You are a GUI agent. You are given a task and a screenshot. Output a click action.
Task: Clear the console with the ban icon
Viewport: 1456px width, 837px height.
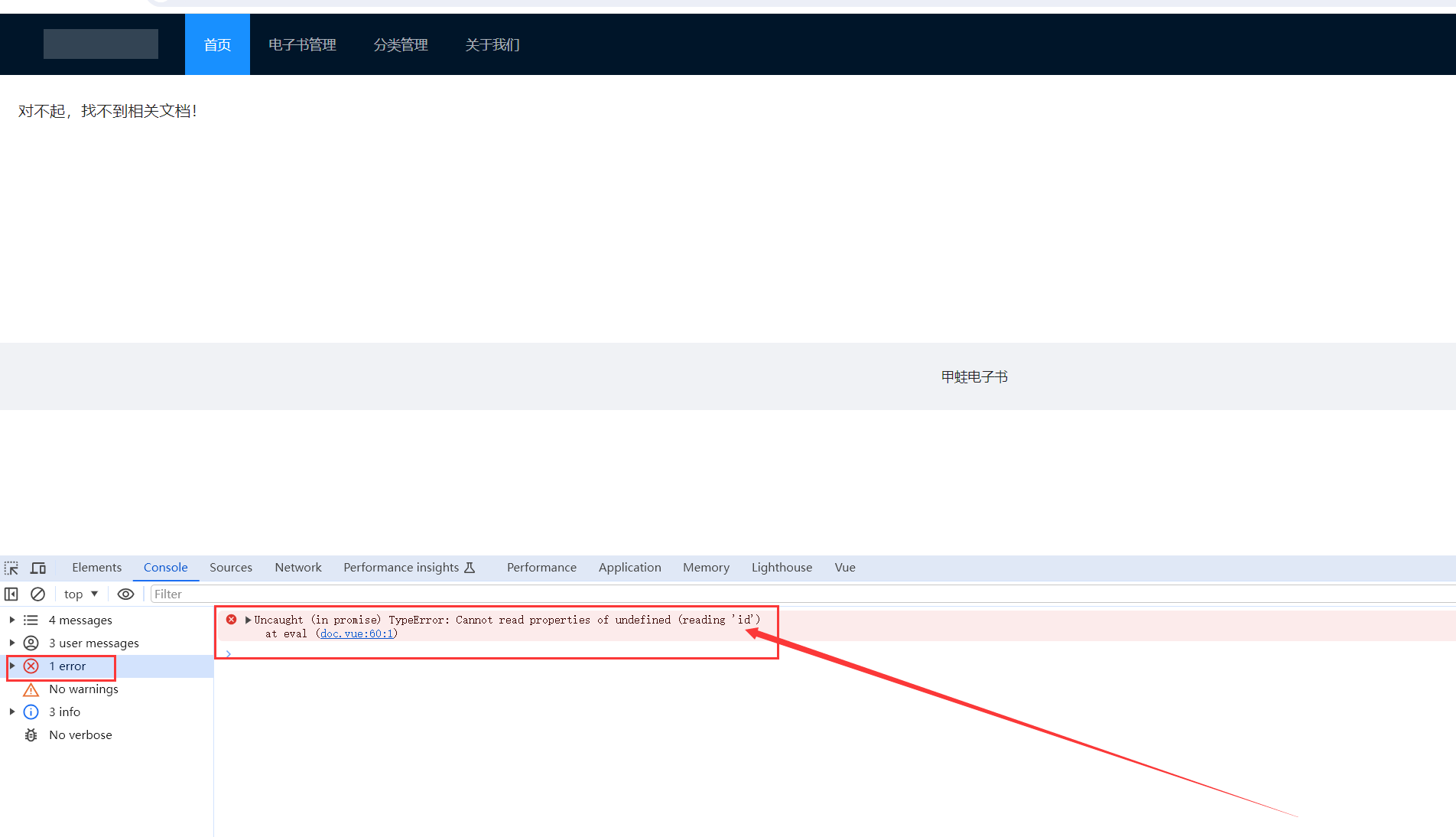37,594
